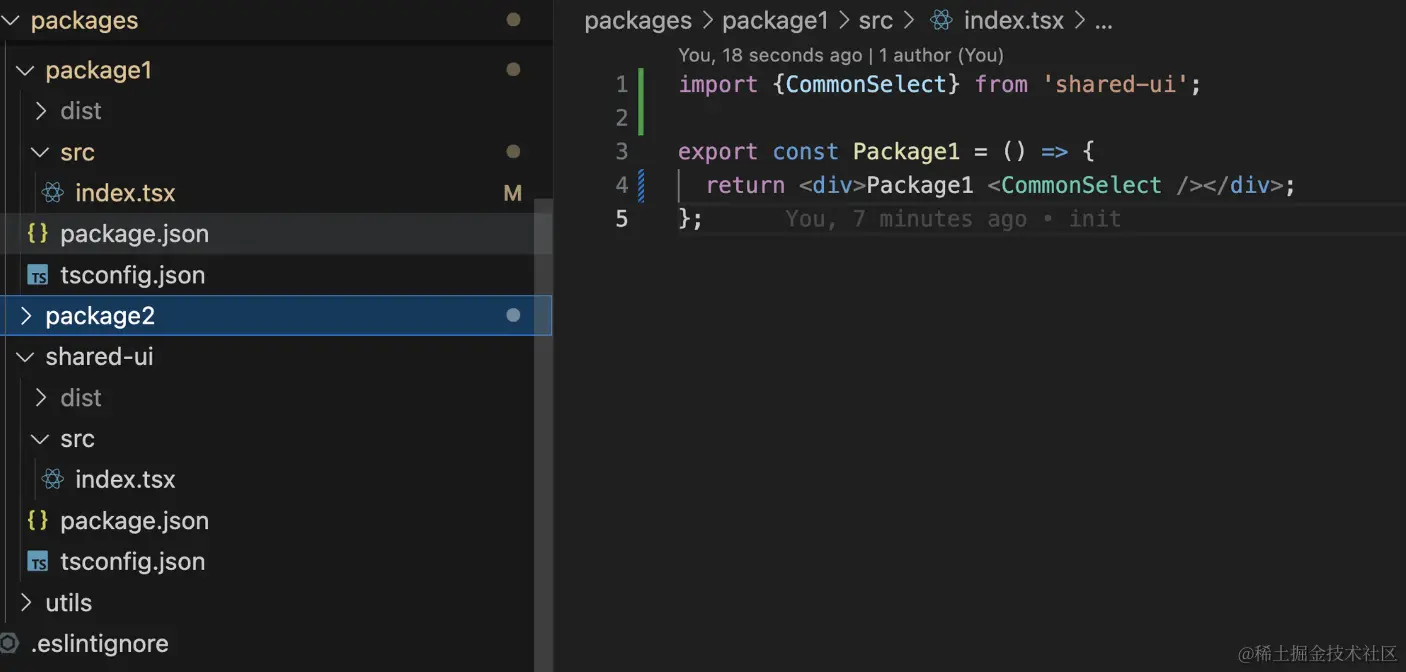Click the breadcrumb ellipsis symbol
Viewport: 1406px width, 672px height.
coord(1103,22)
